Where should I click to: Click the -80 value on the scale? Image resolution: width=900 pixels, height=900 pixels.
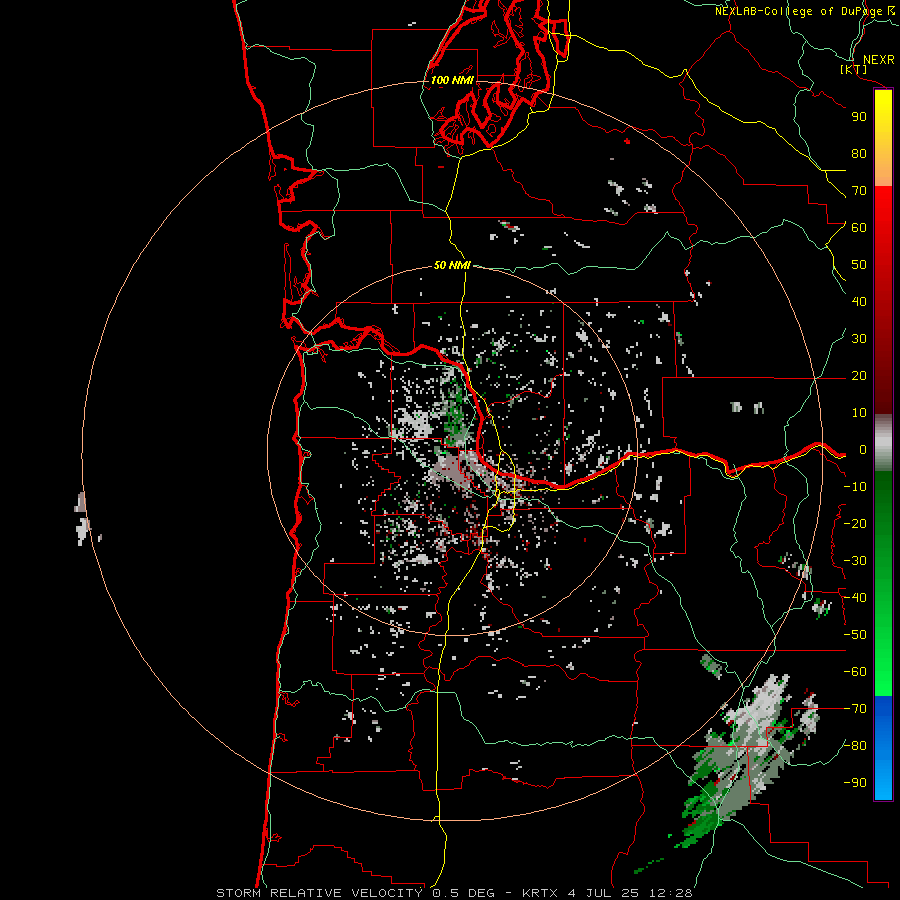tap(855, 746)
